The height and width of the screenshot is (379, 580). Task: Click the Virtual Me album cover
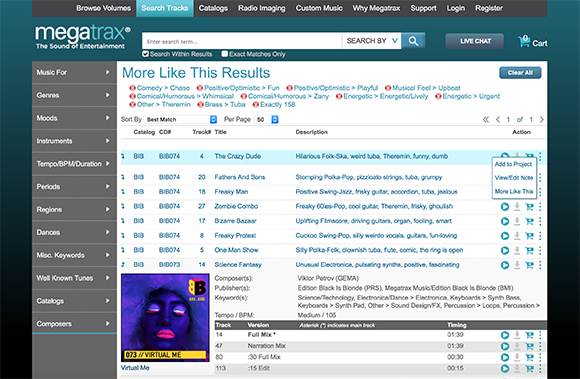coord(165,318)
